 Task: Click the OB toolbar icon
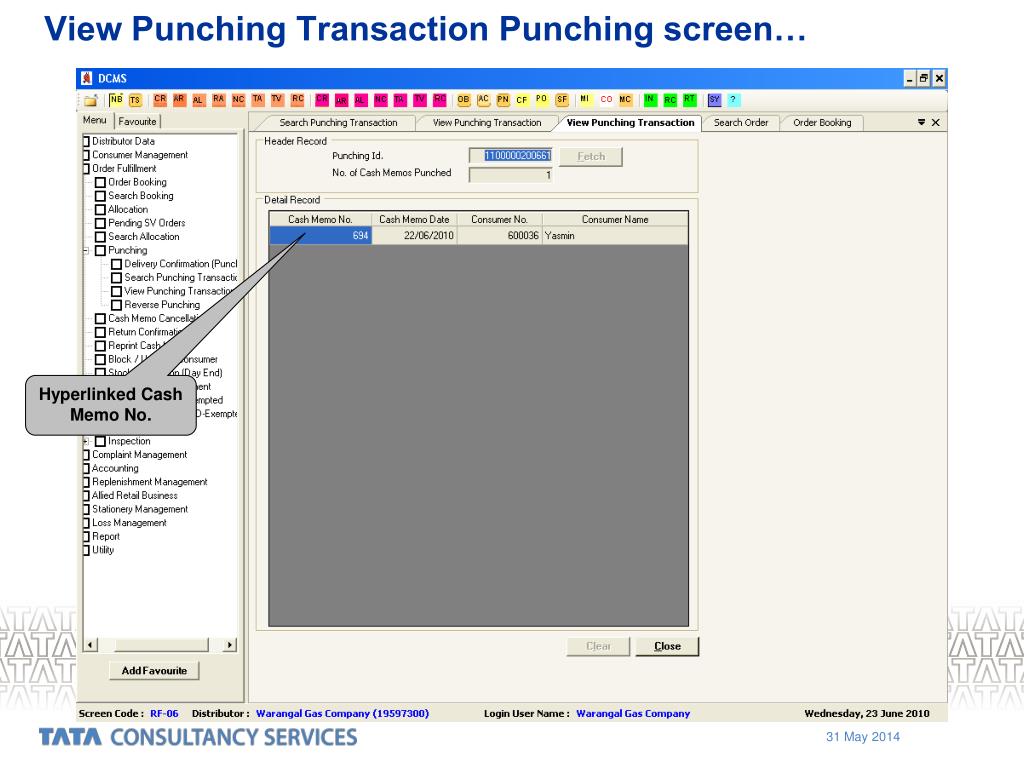[464, 100]
